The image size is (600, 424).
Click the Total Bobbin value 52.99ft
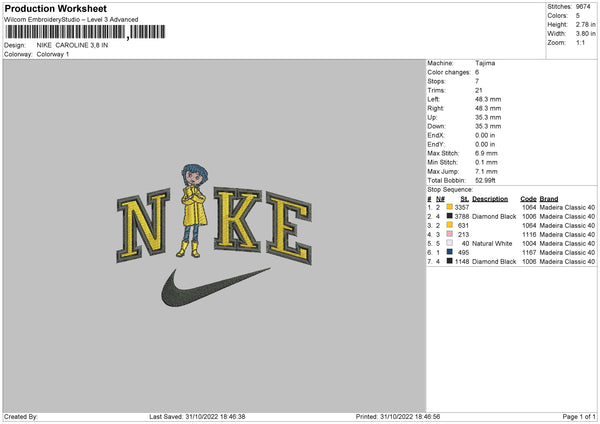[486, 180]
